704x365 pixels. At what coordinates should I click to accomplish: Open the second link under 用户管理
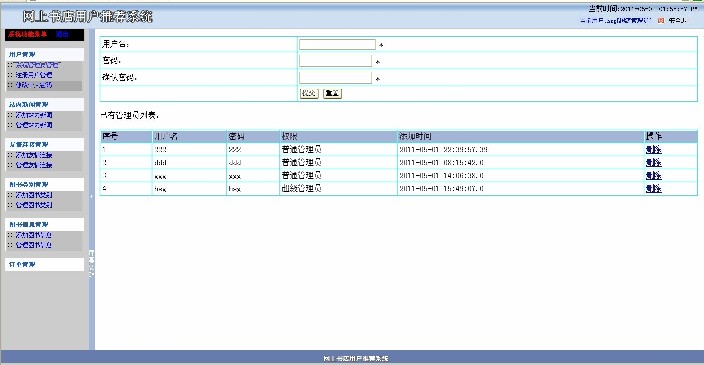click(x=34, y=75)
